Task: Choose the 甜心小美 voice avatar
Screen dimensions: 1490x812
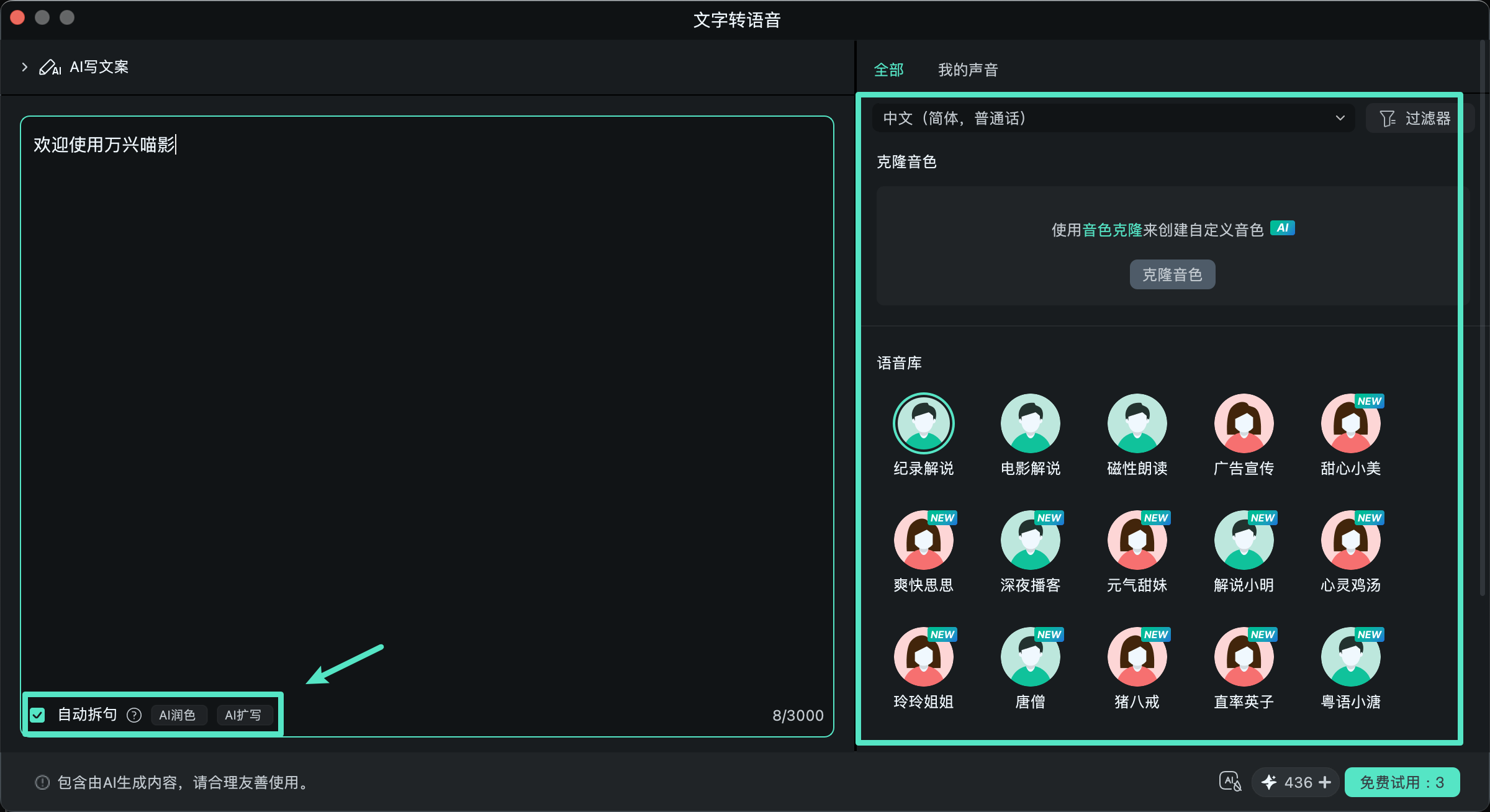Action: 1351,423
